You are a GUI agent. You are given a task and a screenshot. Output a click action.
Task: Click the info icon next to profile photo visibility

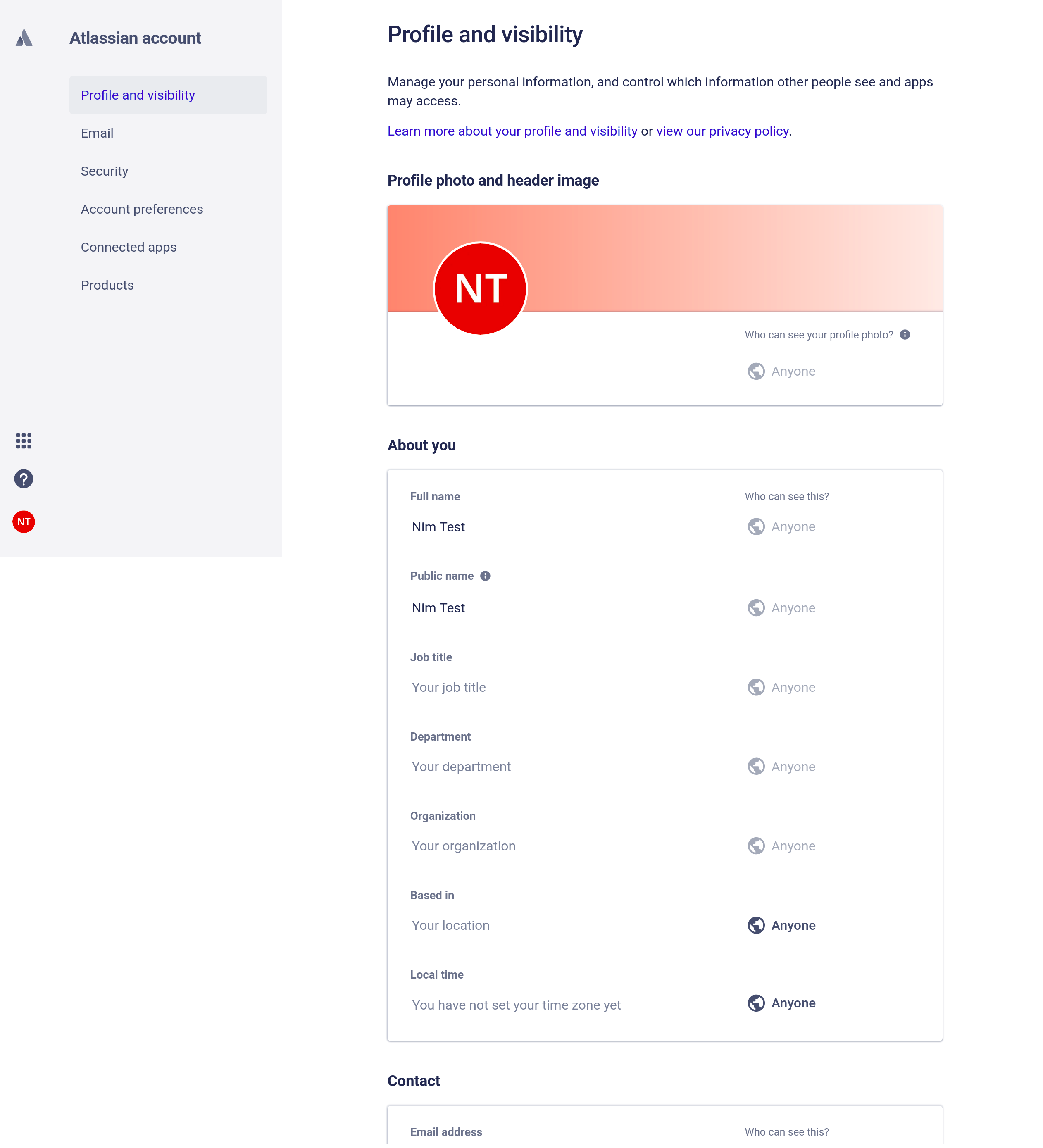[x=905, y=334]
